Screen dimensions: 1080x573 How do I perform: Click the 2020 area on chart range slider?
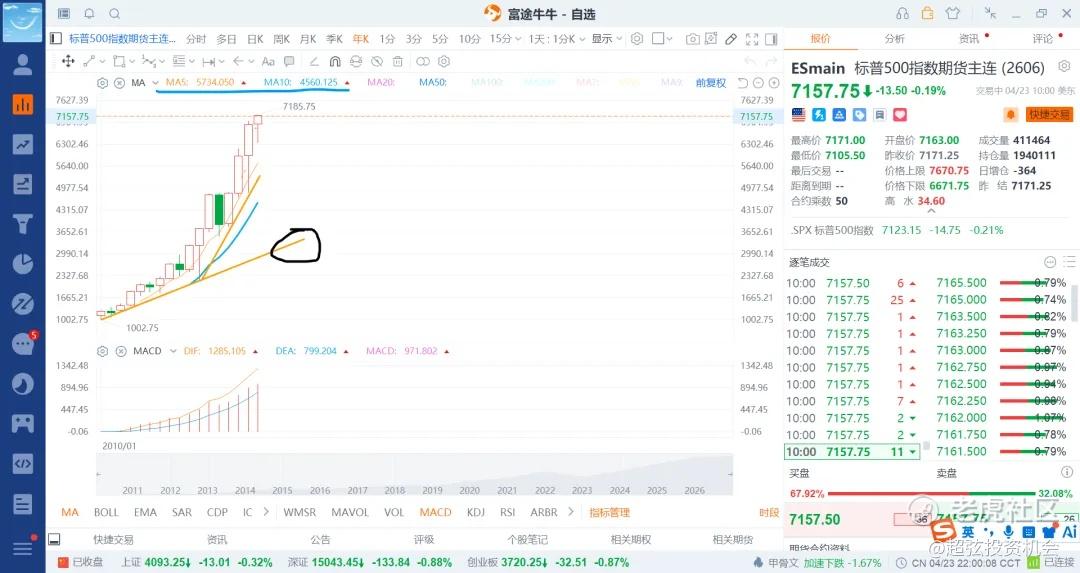(469, 490)
